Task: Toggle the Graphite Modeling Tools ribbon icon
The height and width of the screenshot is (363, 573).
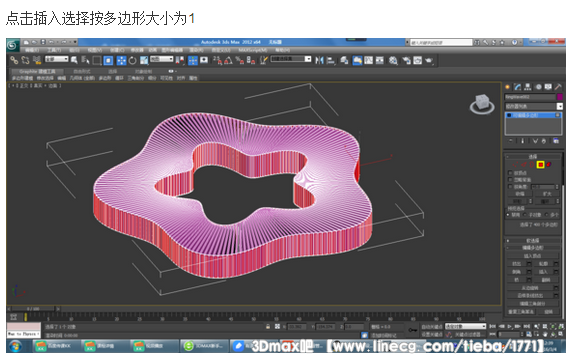Action: coord(357,60)
